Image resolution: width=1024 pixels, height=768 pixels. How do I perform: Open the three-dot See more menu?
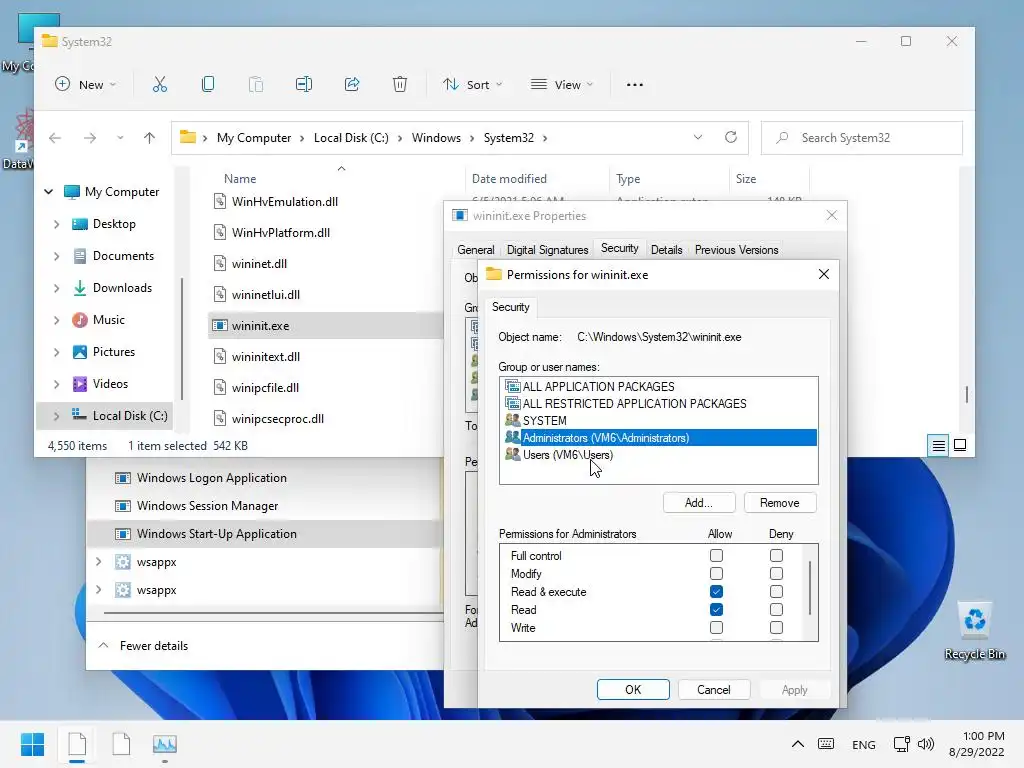point(635,84)
